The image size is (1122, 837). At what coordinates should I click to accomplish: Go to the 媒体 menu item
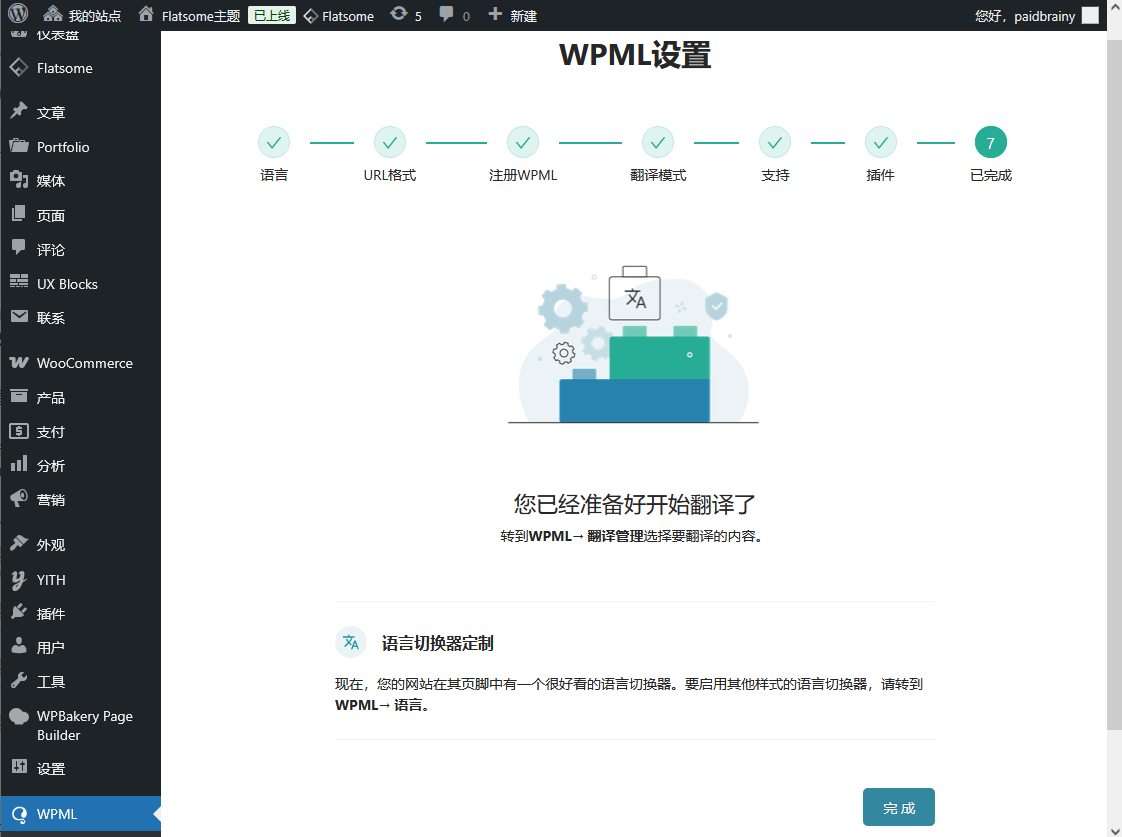(x=80, y=181)
